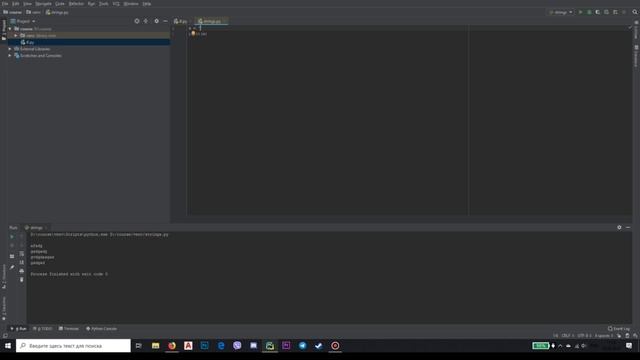Viewport: 640px width, 360px height.
Task: Open the Code menu
Action: 60,4
